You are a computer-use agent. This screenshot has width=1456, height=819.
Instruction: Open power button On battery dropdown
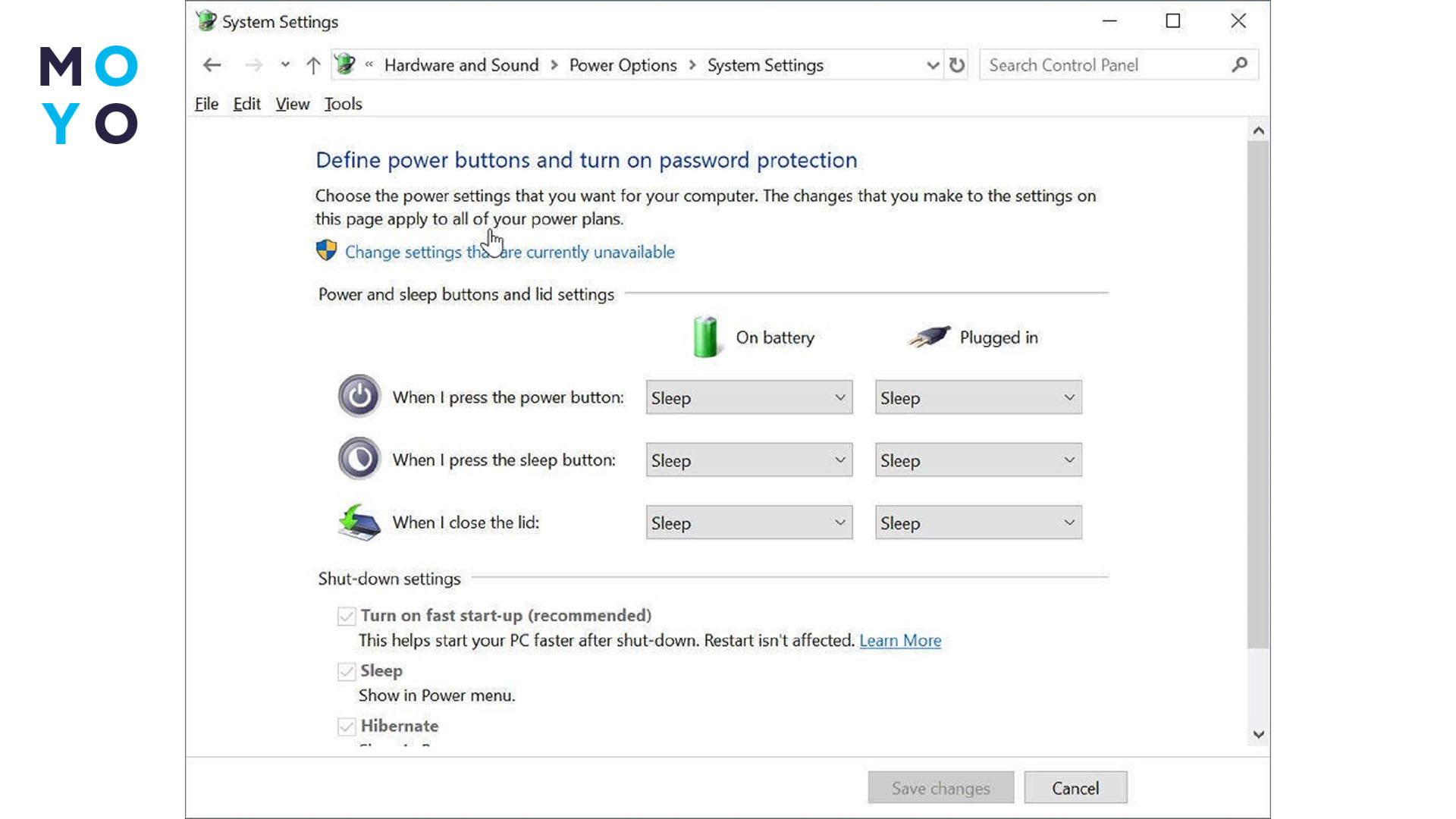[x=748, y=397]
